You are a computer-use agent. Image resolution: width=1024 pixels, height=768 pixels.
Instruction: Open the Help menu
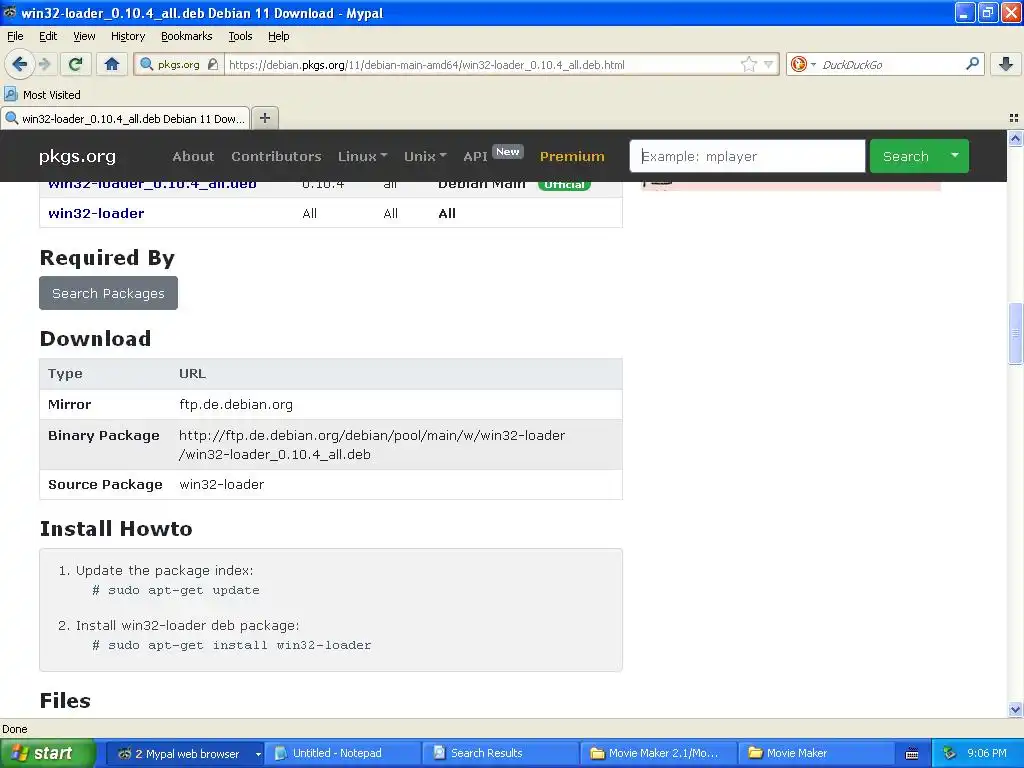pos(278,36)
